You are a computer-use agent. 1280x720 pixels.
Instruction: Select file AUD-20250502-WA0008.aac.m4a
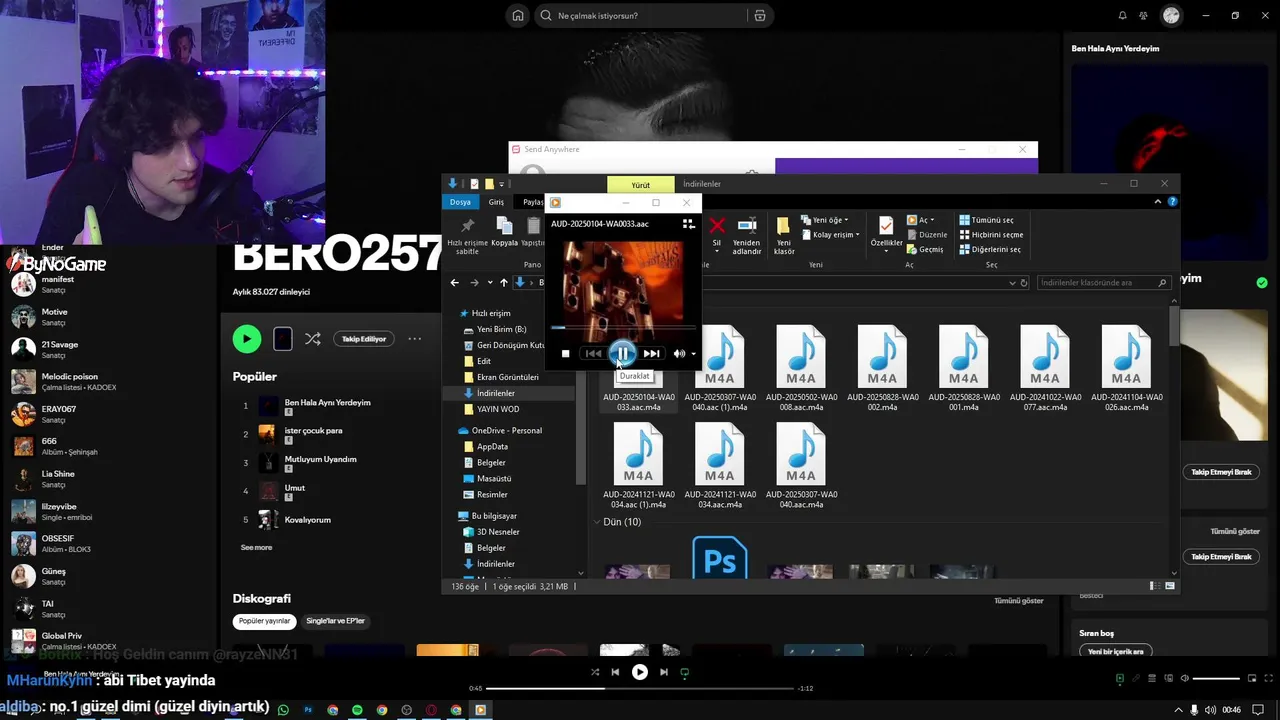click(801, 369)
